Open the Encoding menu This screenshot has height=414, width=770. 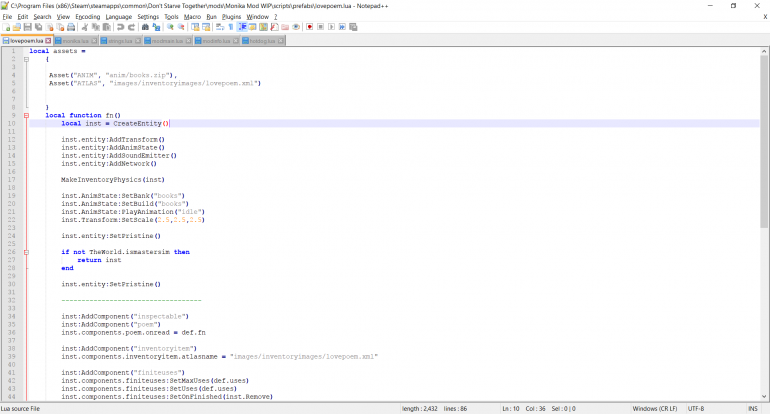tap(87, 17)
